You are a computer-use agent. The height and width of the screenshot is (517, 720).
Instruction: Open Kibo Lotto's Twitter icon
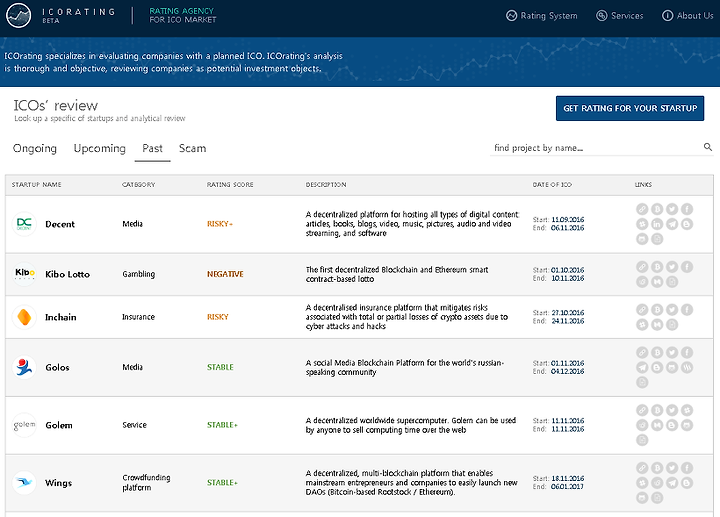tap(672, 267)
